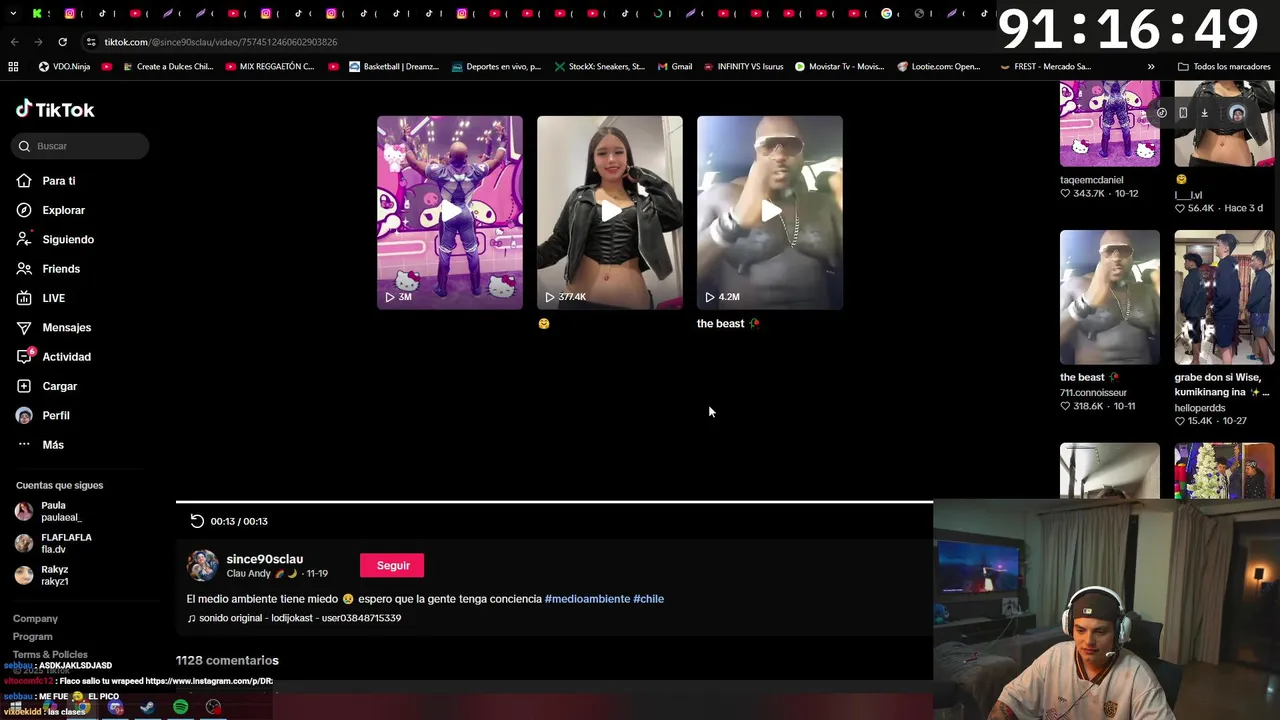1280x720 pixels.
Task: Open Basketball | Dreamz bookmark
Action: [394, 67]
